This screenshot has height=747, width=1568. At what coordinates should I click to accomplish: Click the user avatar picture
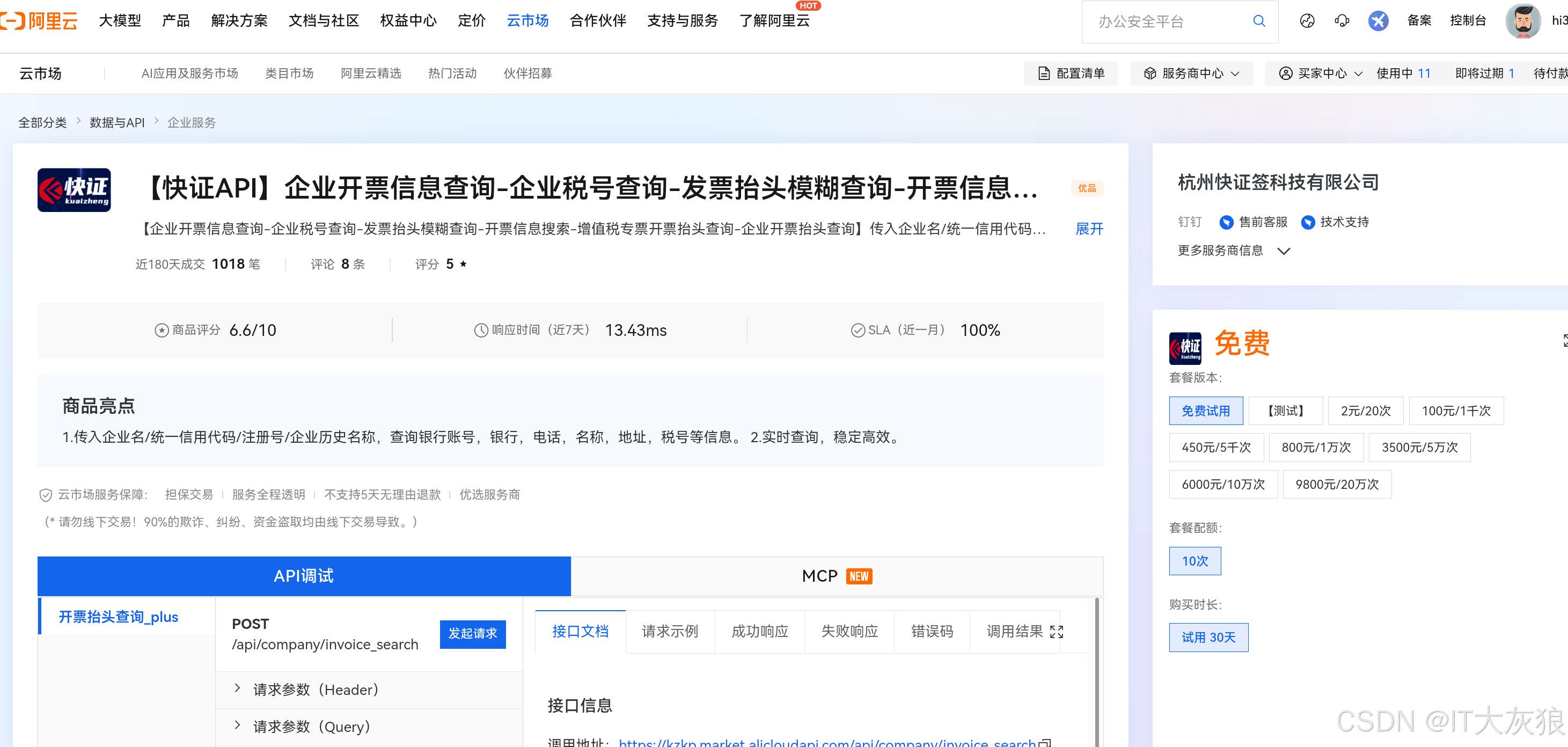point(1522,21)
